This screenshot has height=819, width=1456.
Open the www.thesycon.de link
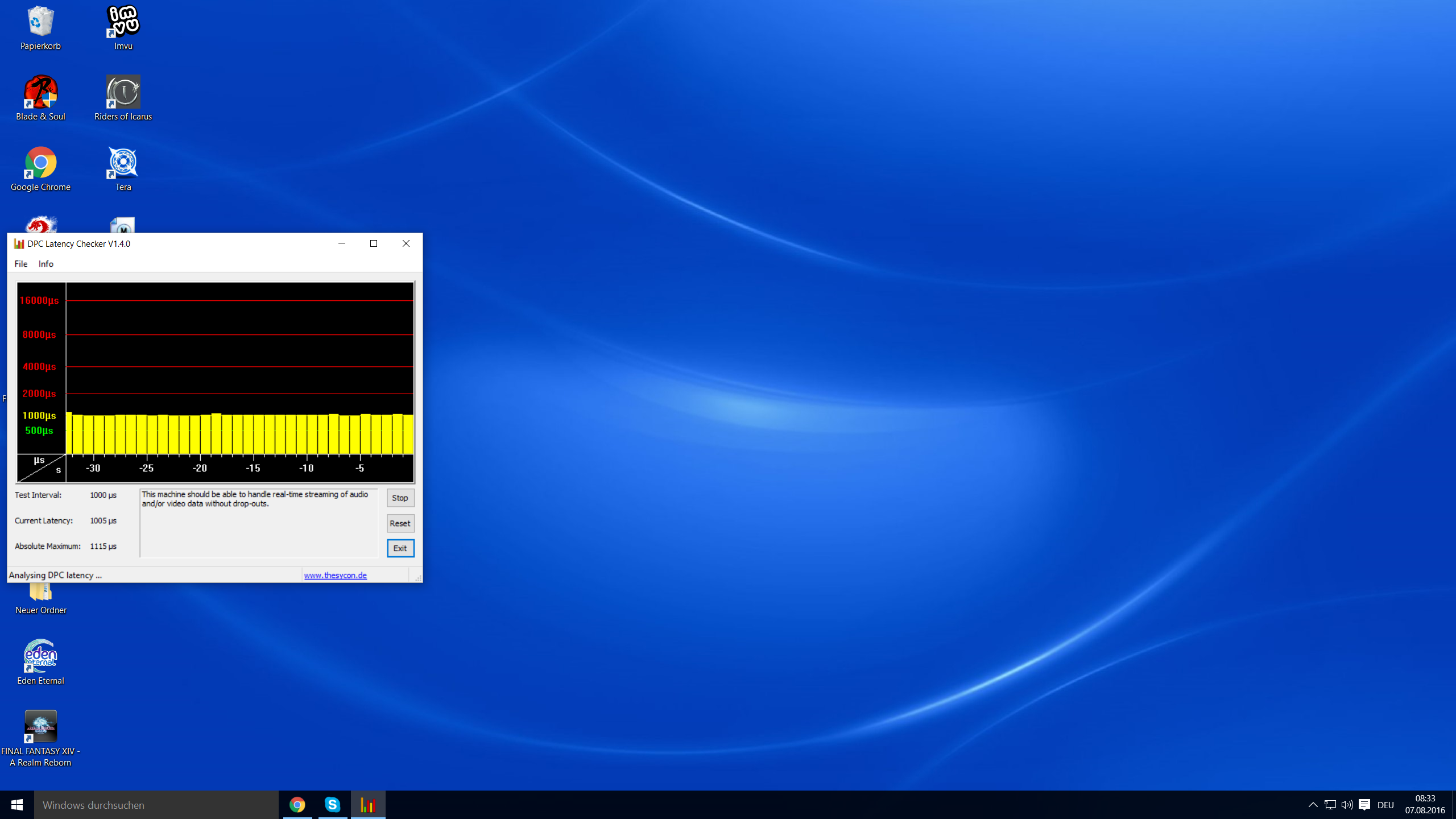(x=335, y=575)
